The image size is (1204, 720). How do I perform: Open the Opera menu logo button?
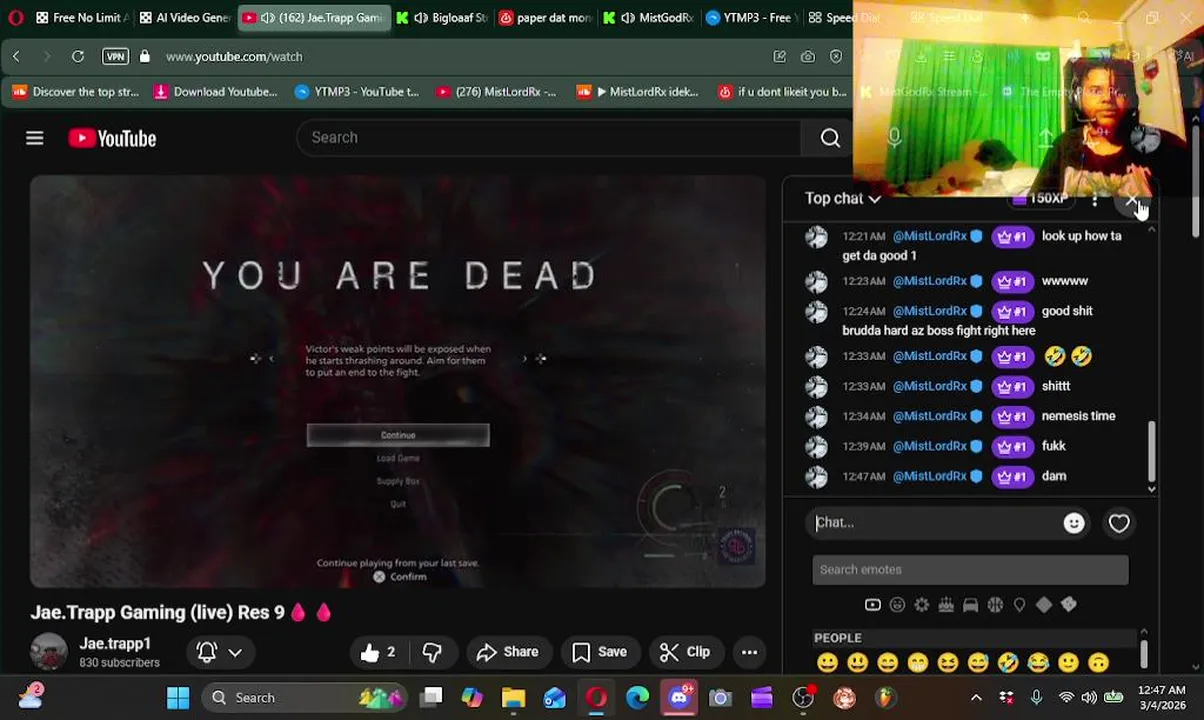15,18
